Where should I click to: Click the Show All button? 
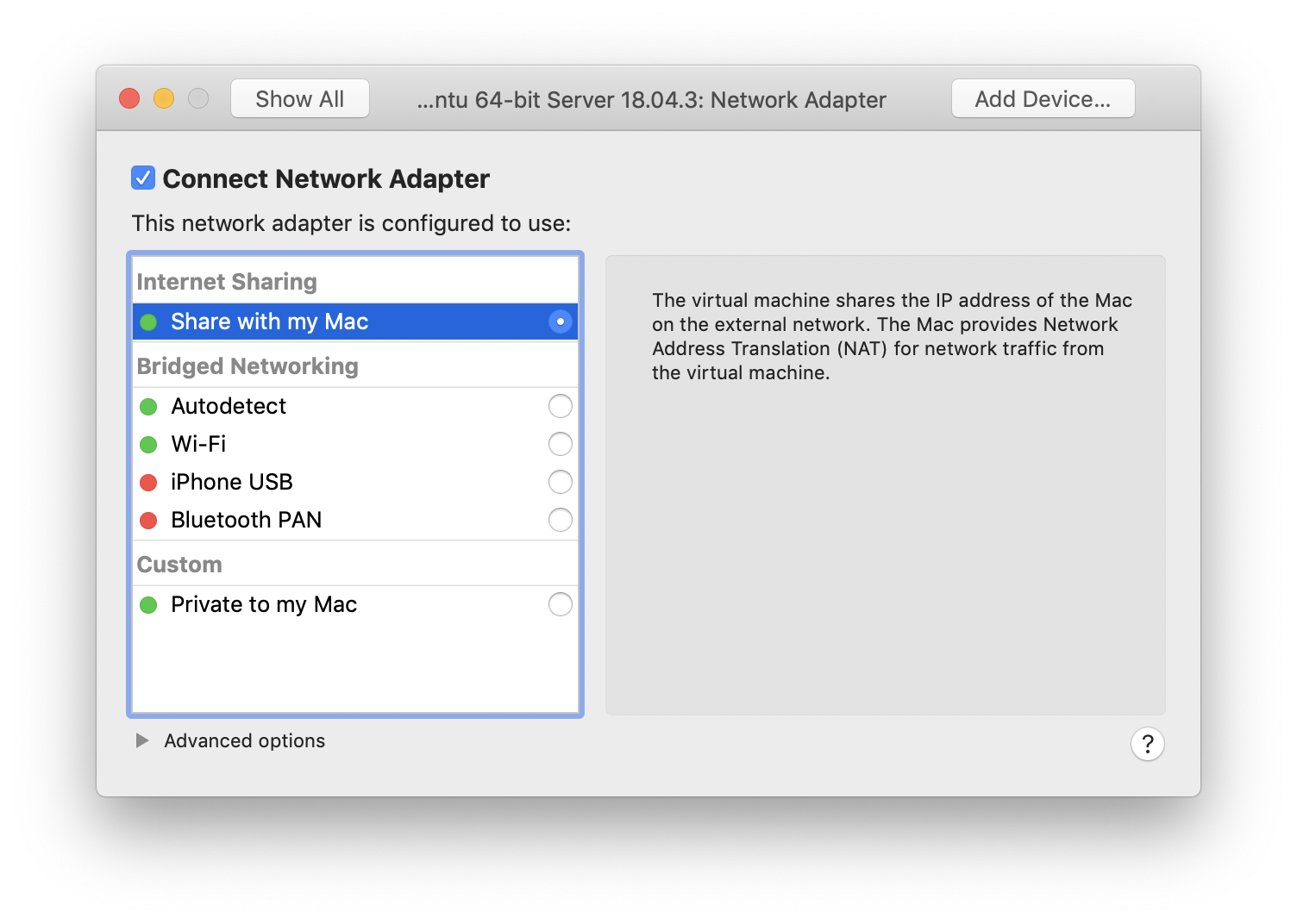tap(300, 99)
